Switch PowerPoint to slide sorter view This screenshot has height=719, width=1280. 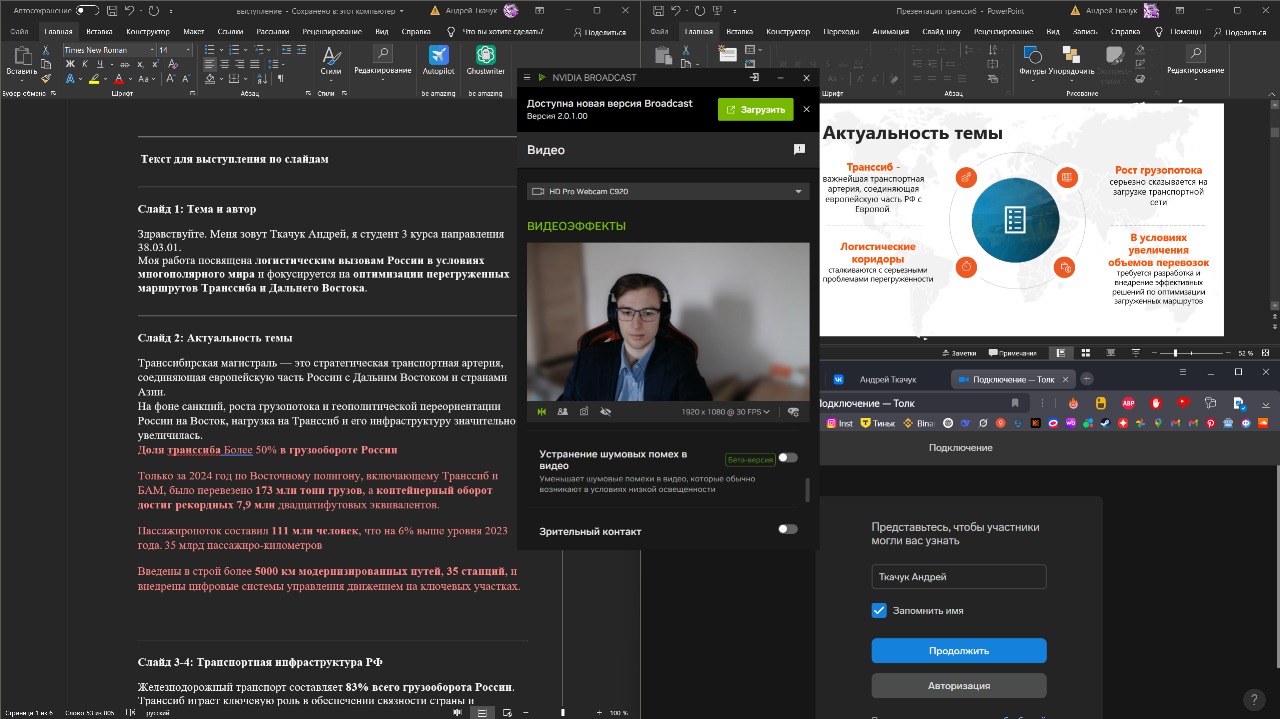pyautogui.click(x=1086, y=353)
